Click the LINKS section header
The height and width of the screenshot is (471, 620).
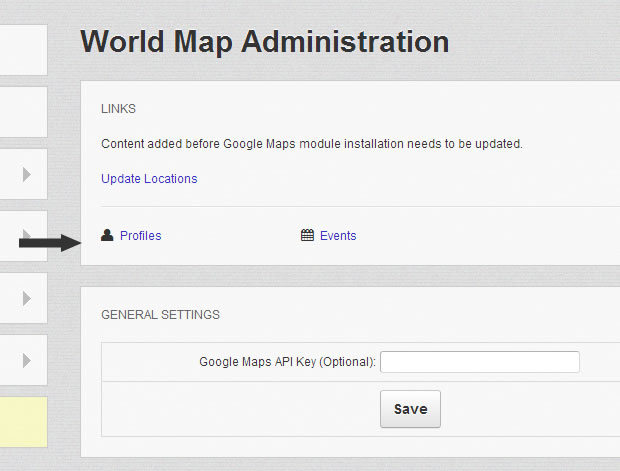pos(118,108)
